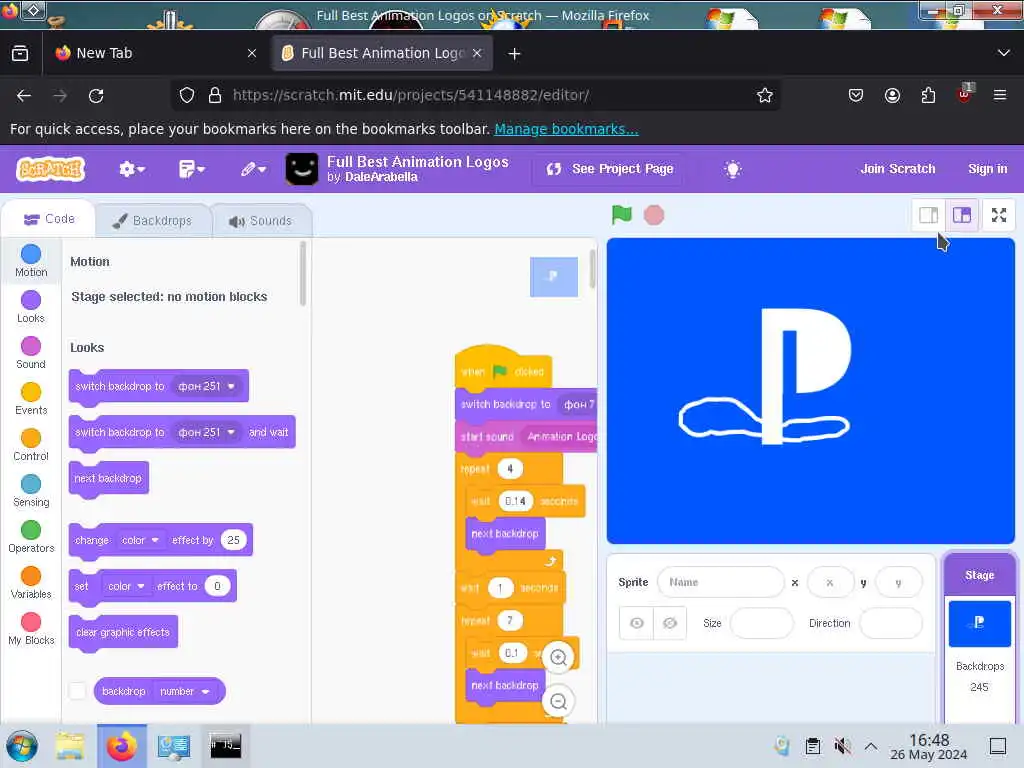Open Scratch settings gear menu
Viewport: 1024px width, 768px height.
(x=131, y=170)
